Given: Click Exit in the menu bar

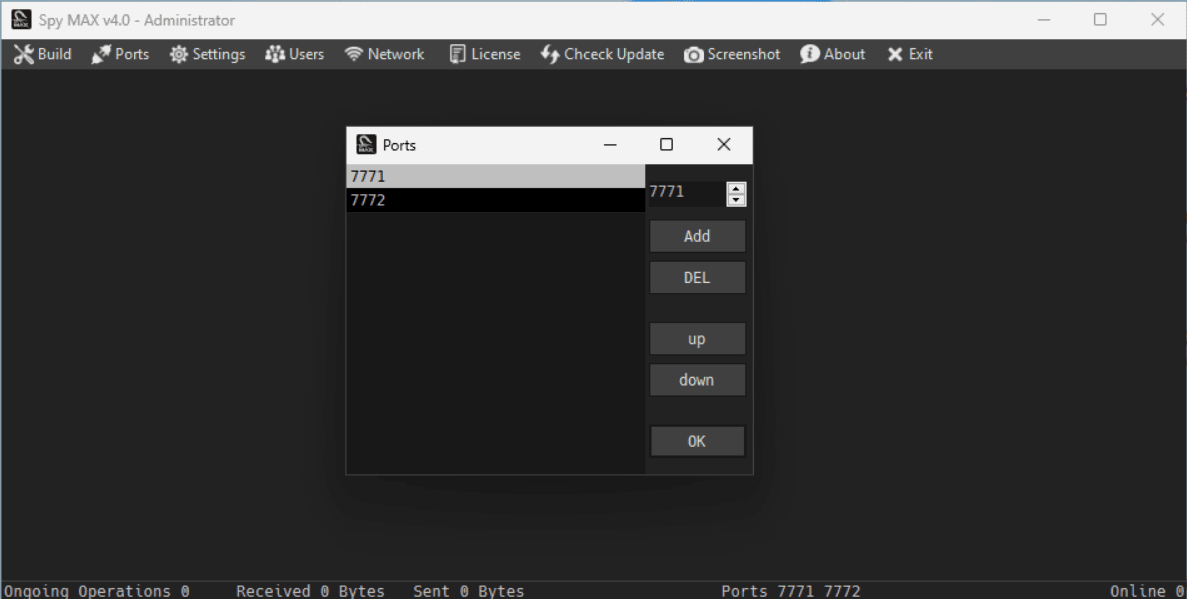Looking at the screenshot, I should click(x=910, y=55).
